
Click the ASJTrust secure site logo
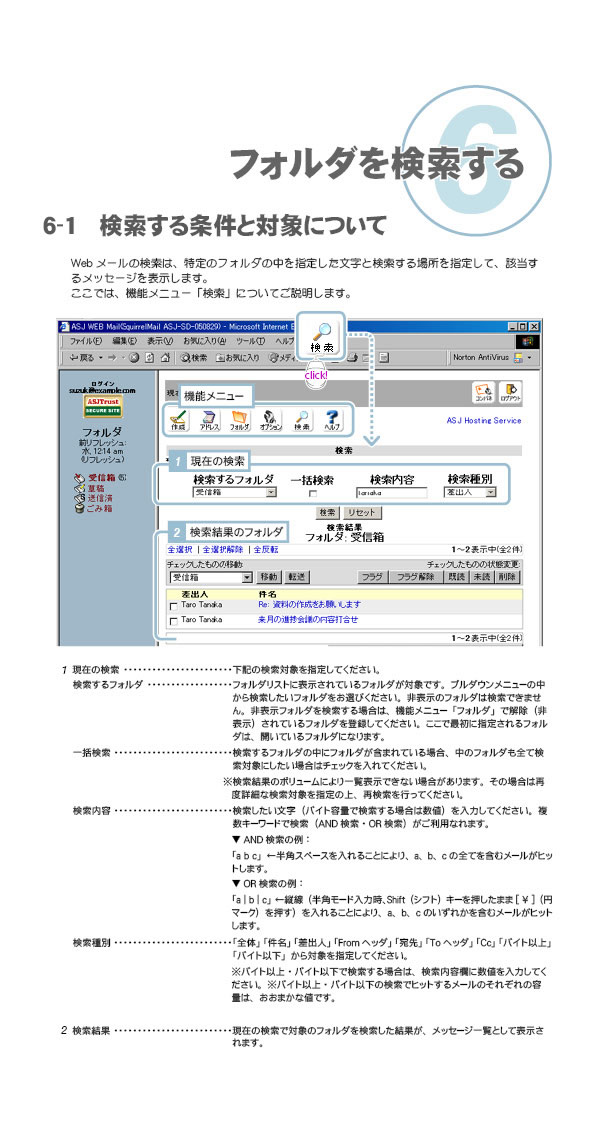point(105,407)
